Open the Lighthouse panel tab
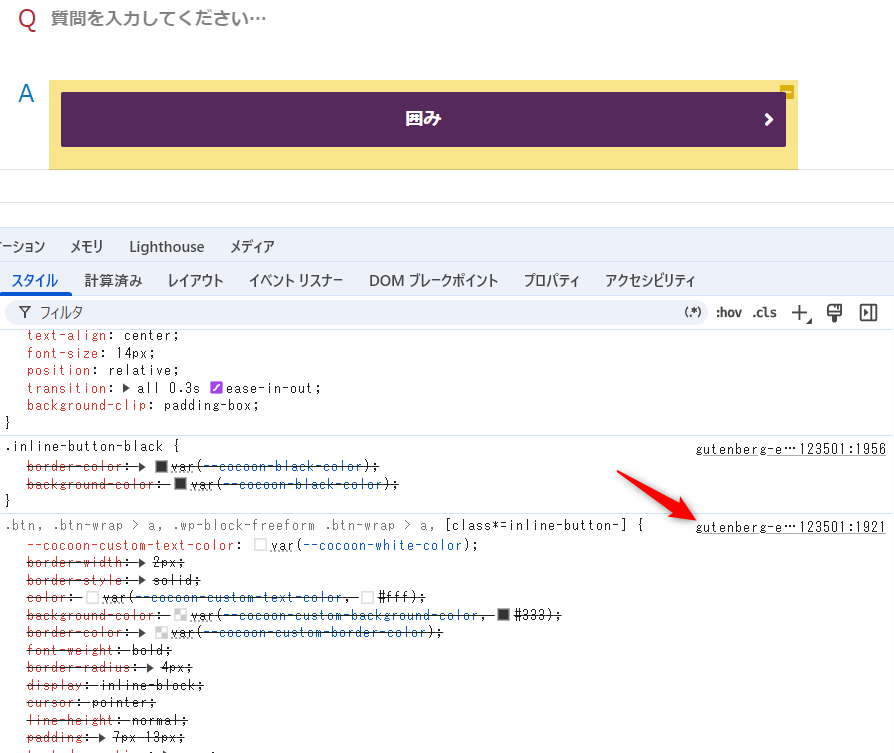This screenshot has width=894, height=753. point(166,247)
